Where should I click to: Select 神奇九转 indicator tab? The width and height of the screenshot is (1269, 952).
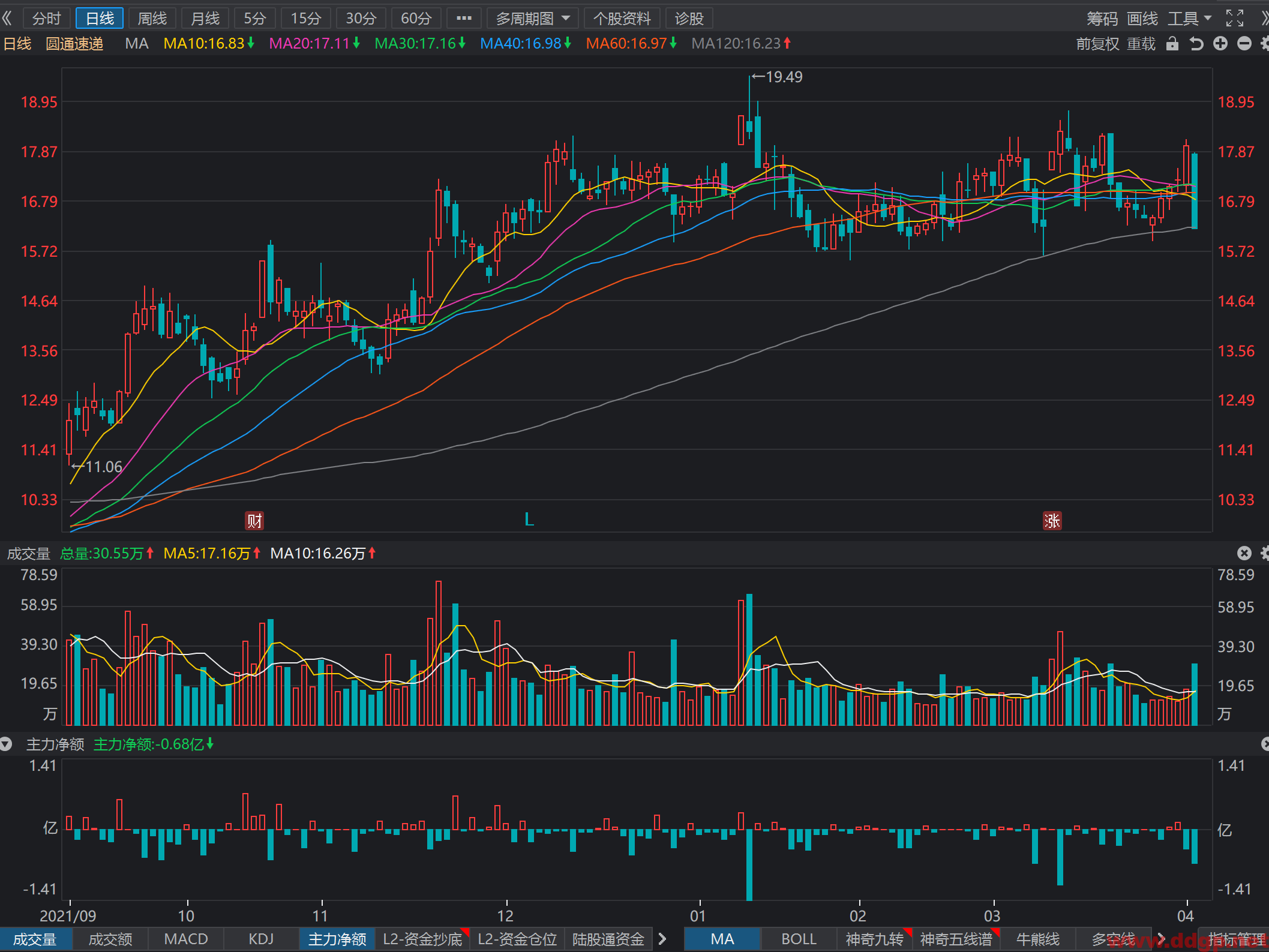click(874, 939)
